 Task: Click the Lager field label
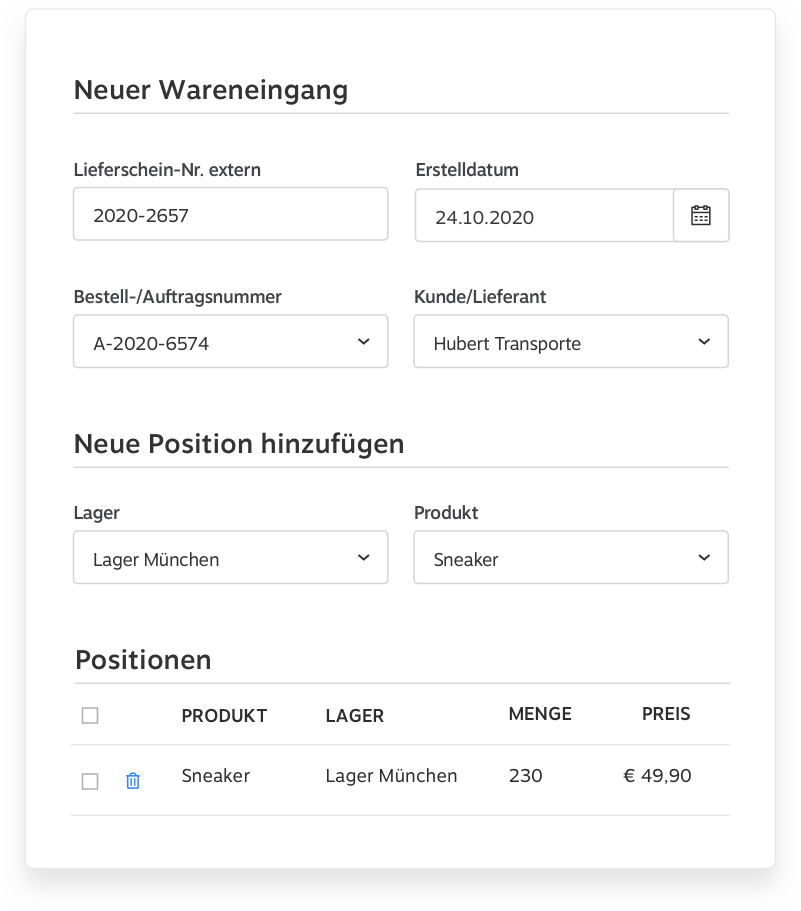click(96, 513)
